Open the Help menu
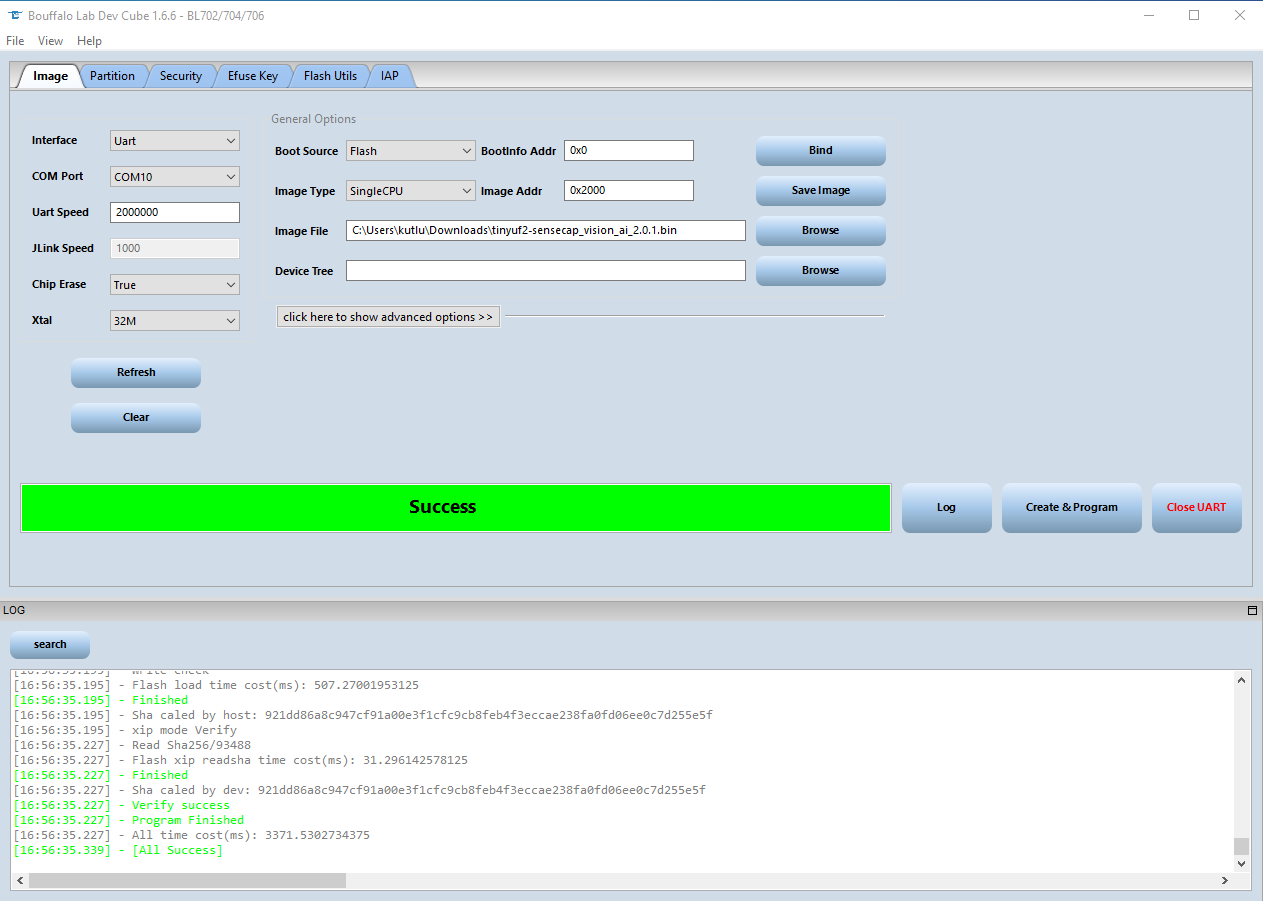 89,41
